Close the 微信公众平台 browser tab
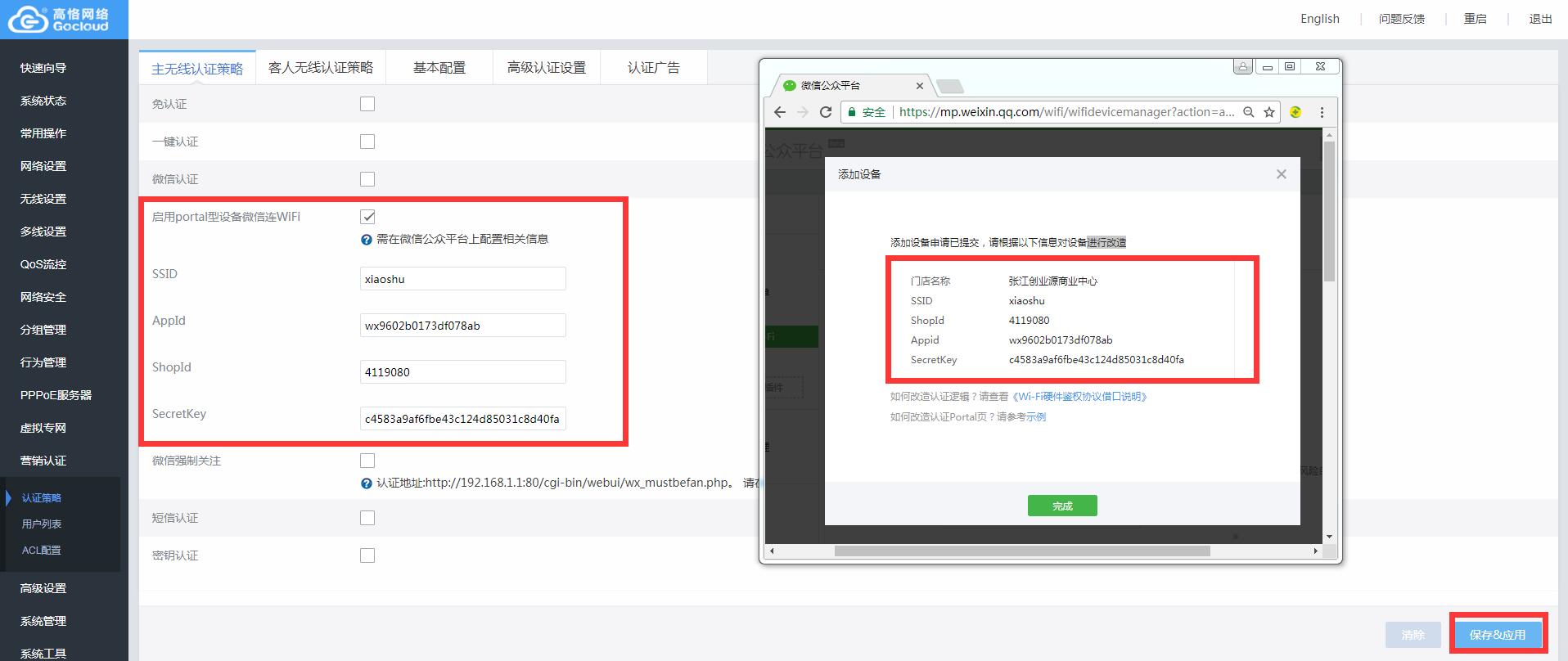The image size is (1568, 661). click(x=920, y=85)
